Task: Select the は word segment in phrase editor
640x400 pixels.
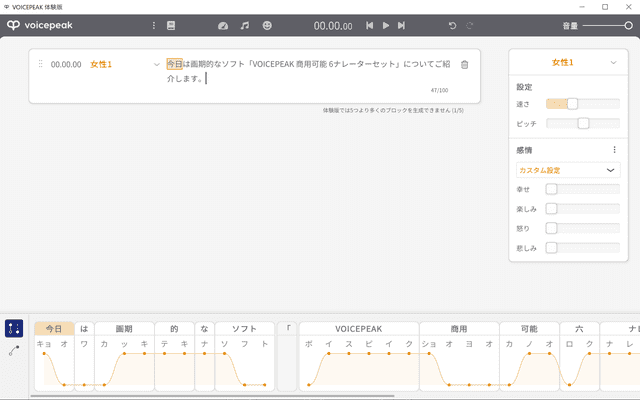Action: tap(84, 329)
